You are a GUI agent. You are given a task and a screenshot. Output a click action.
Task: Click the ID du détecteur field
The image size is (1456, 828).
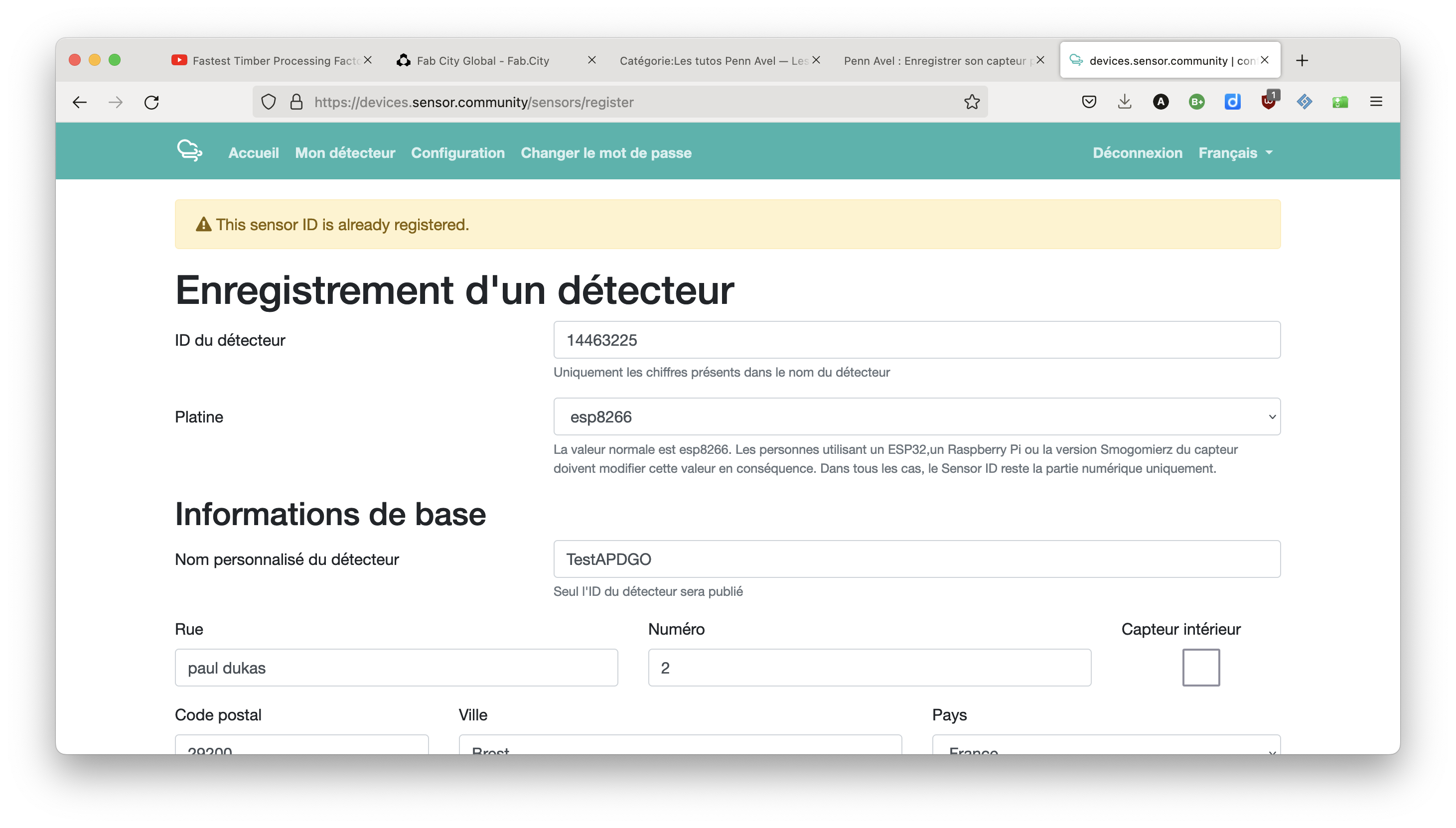916,340
